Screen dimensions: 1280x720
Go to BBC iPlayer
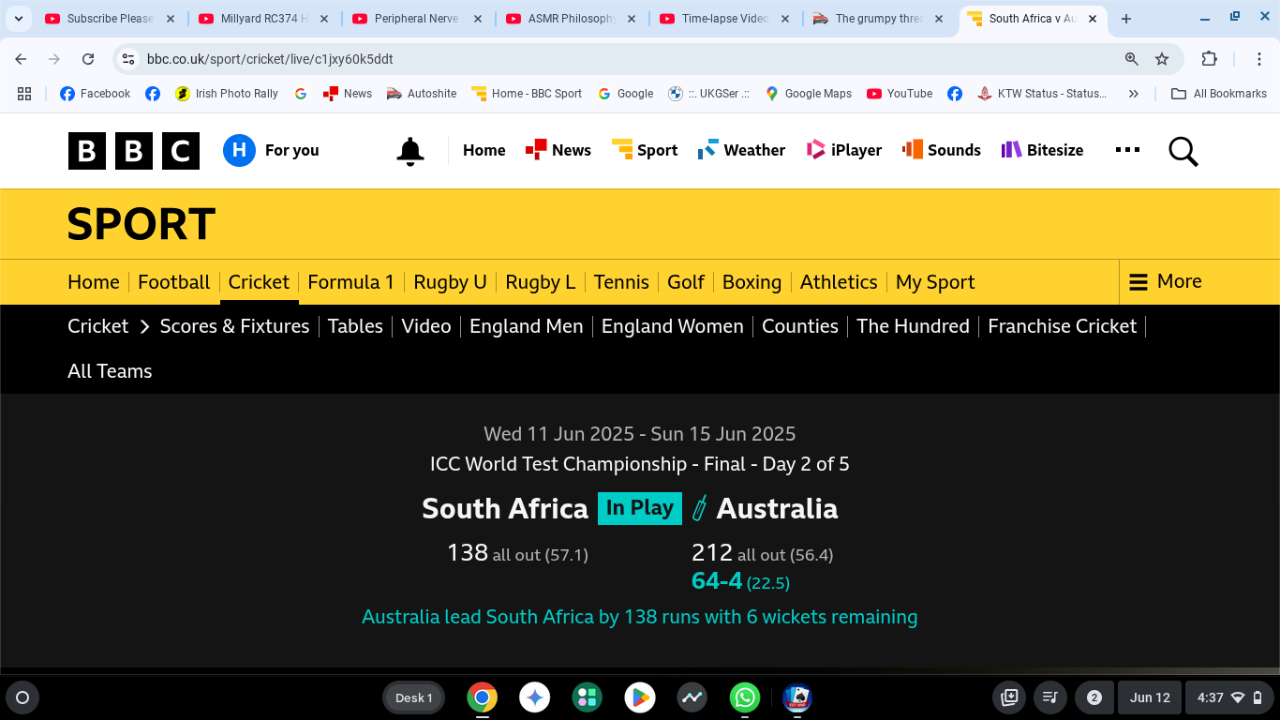click(844, 150)
